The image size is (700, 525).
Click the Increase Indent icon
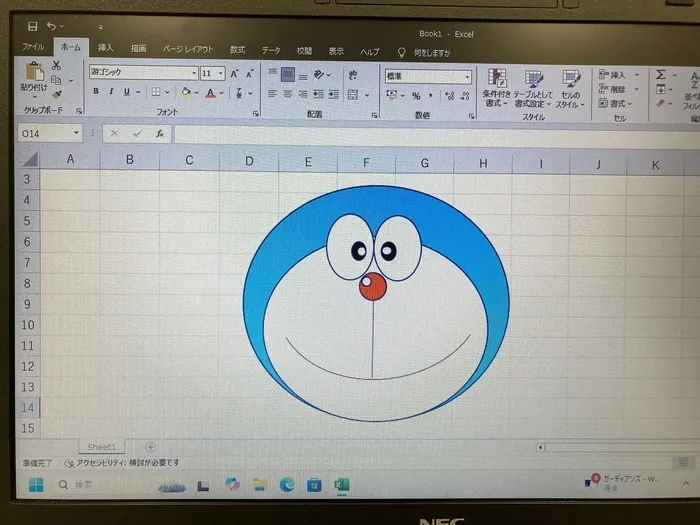coord(333,94)
